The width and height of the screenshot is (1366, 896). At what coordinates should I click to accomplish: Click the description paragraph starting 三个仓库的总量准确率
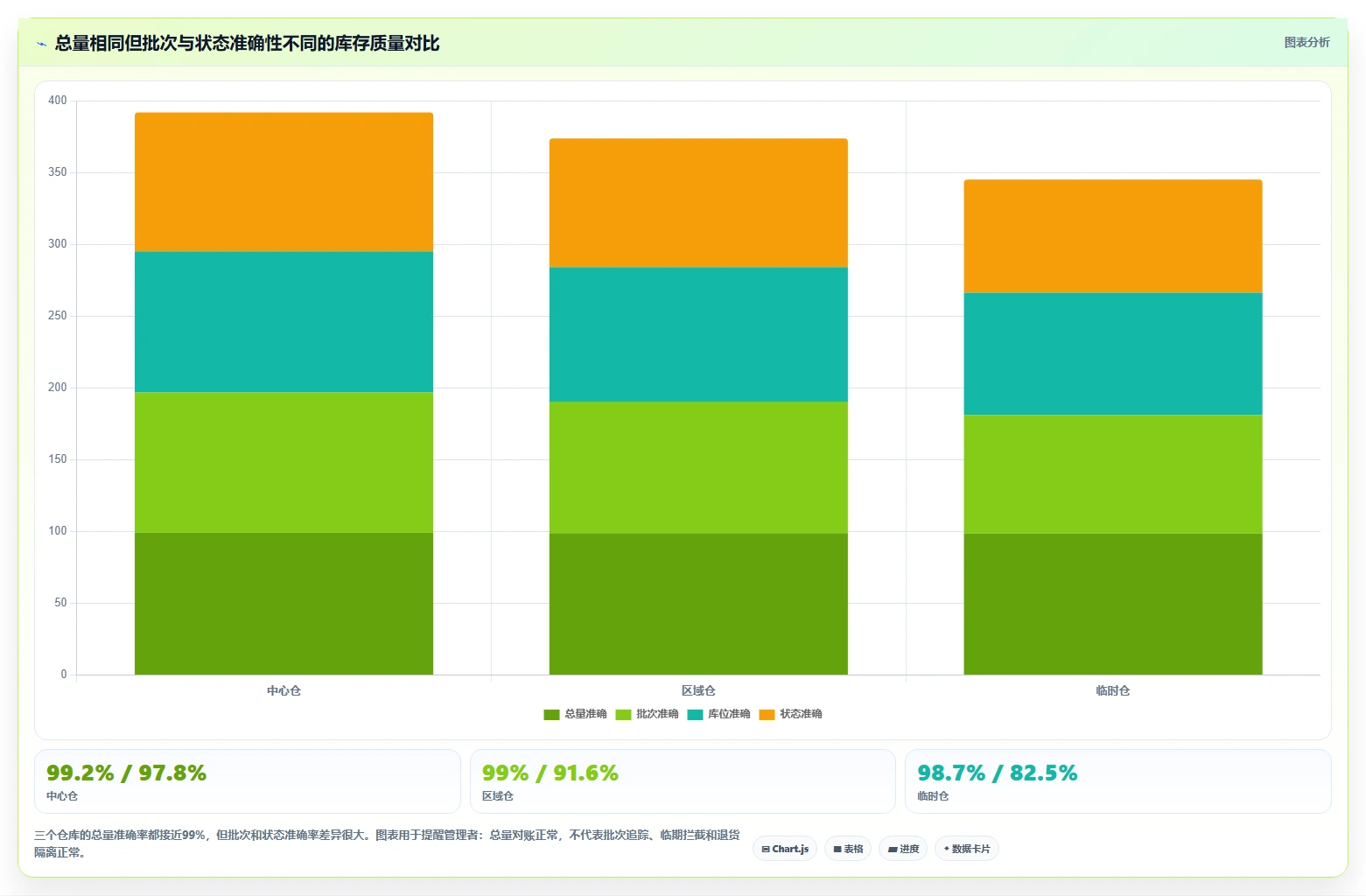(x=387, y=843)
